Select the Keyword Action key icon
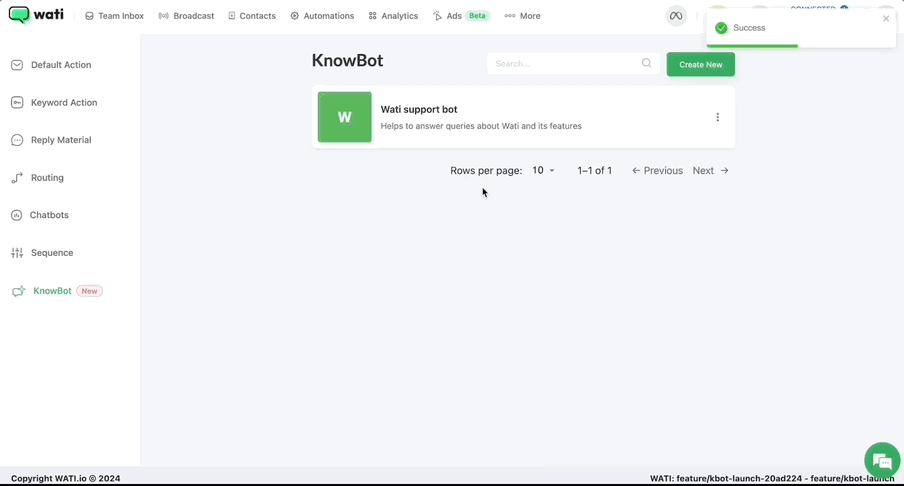The image size is (904, 486). pos(17,103)
